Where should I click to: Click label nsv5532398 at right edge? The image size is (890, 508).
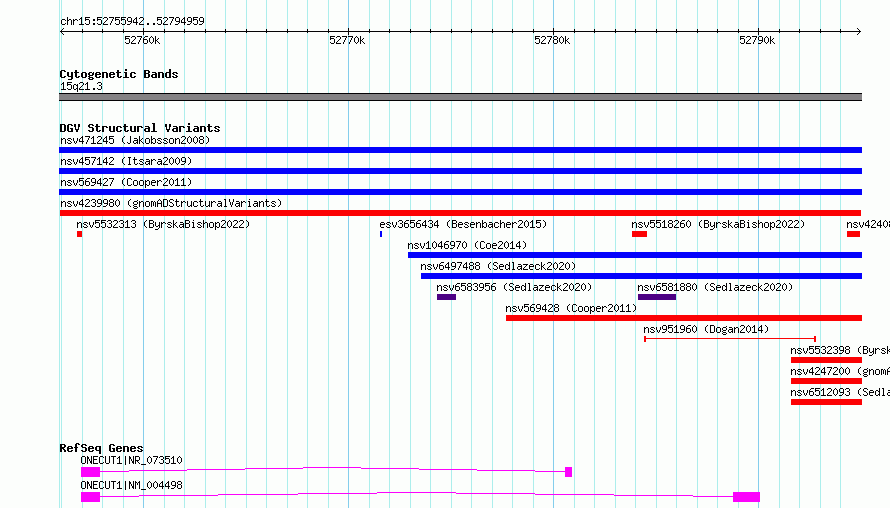coord(840,350)
